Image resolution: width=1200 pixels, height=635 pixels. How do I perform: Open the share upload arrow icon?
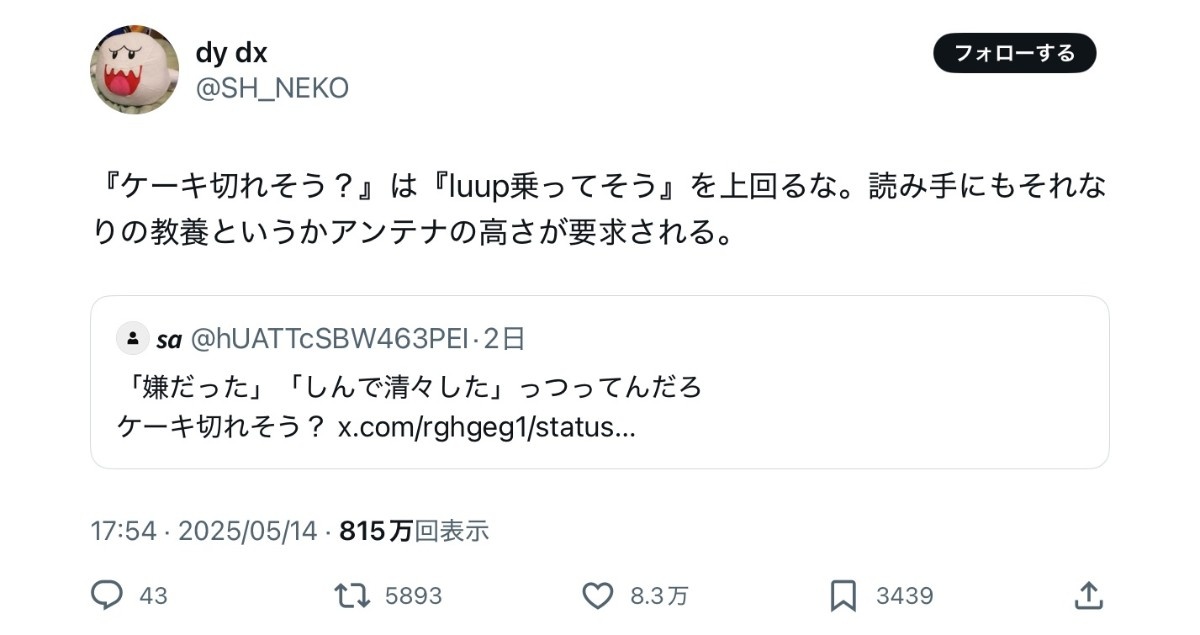(1087, 596)
